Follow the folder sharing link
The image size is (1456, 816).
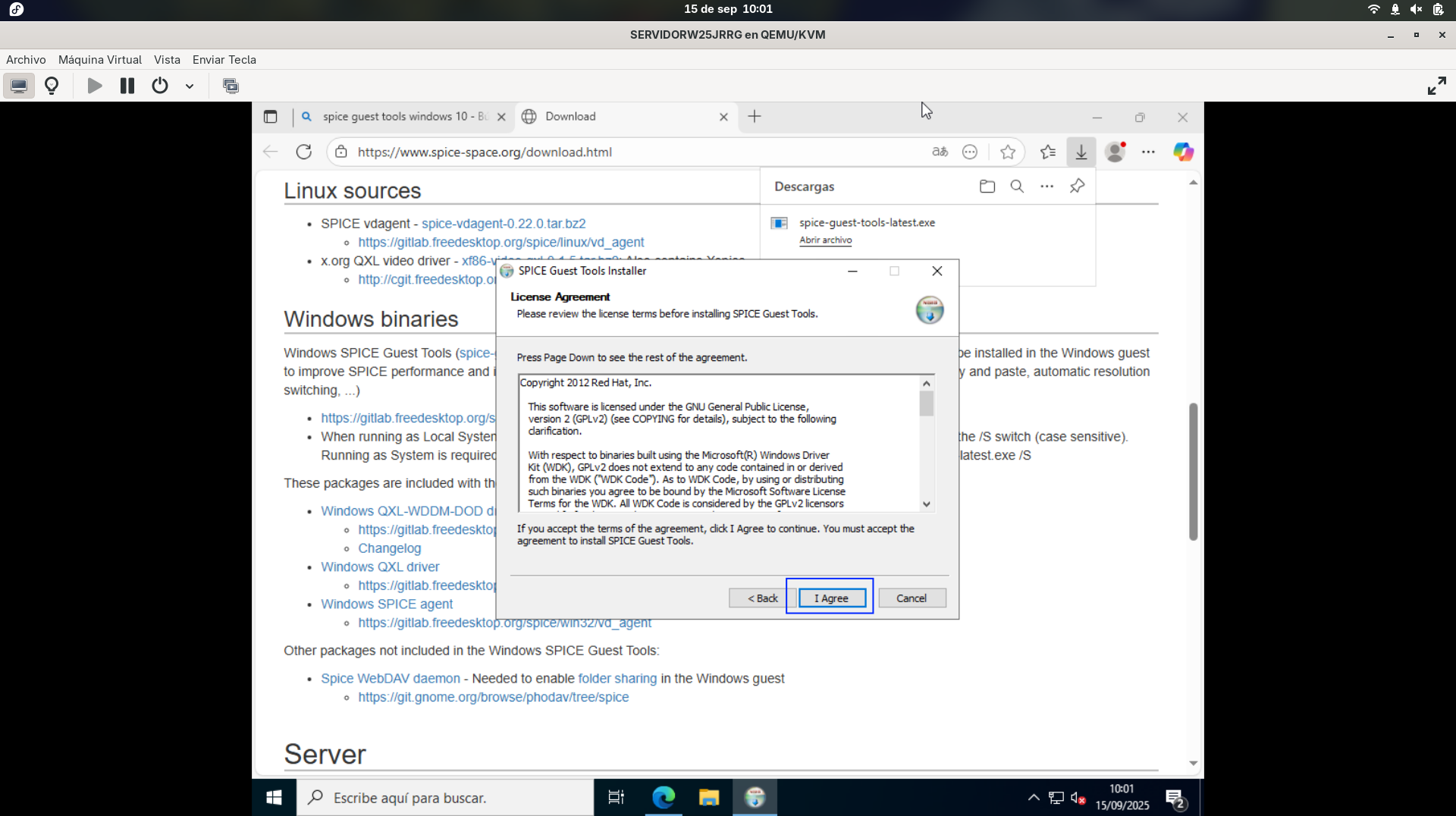coord(617,678)
